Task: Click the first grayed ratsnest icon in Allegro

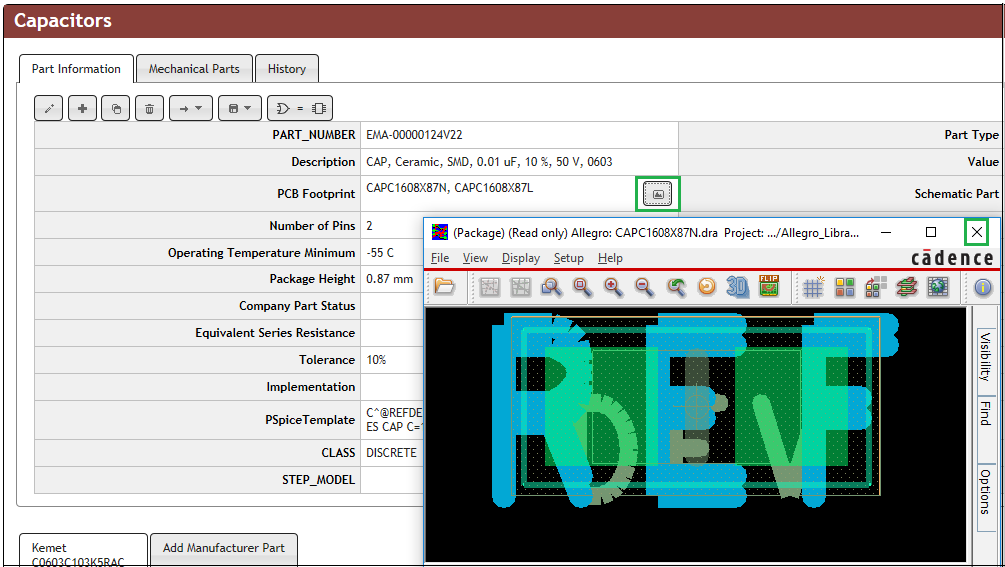Action: coord(489,287)
